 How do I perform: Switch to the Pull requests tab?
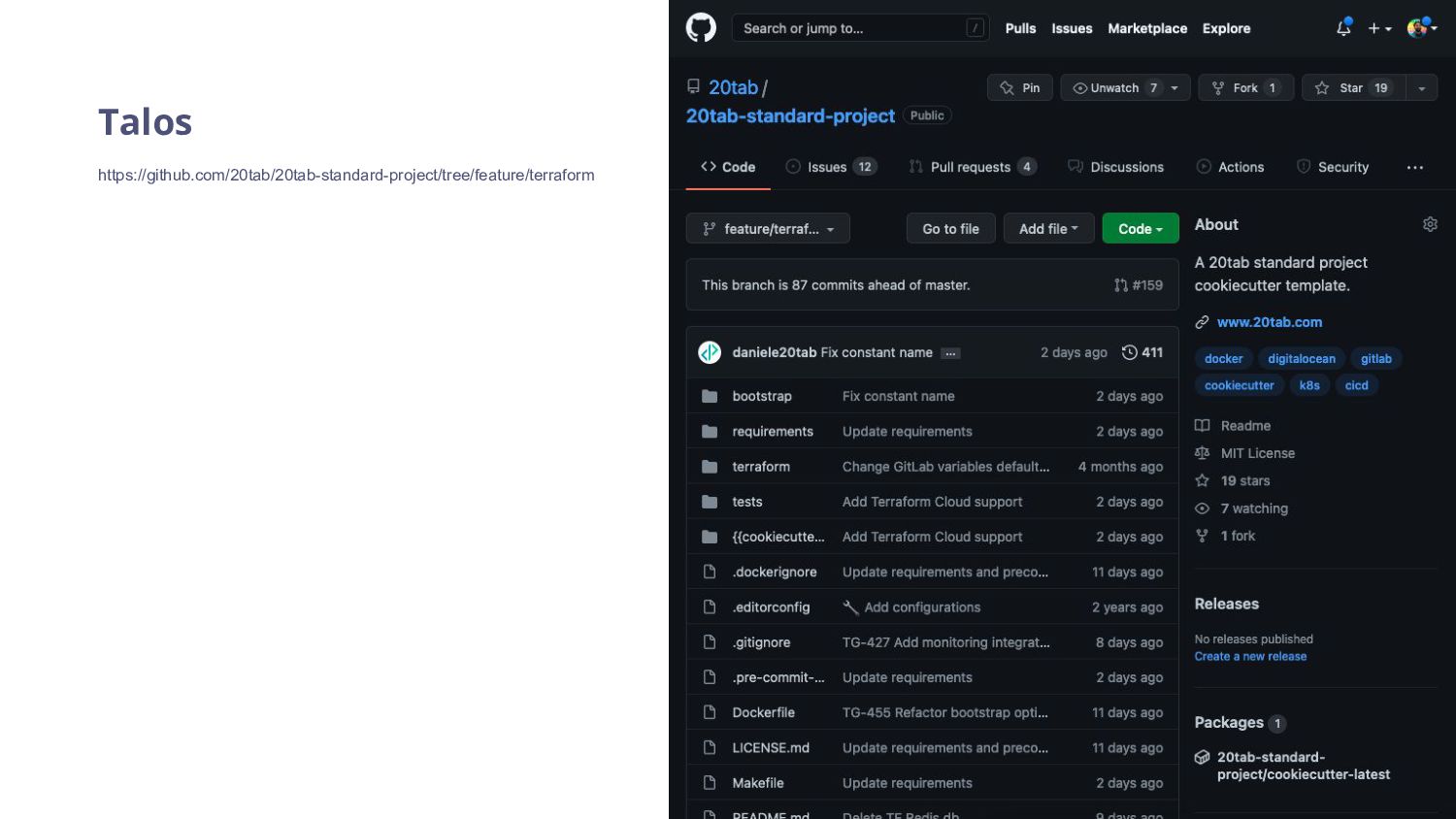973,167
